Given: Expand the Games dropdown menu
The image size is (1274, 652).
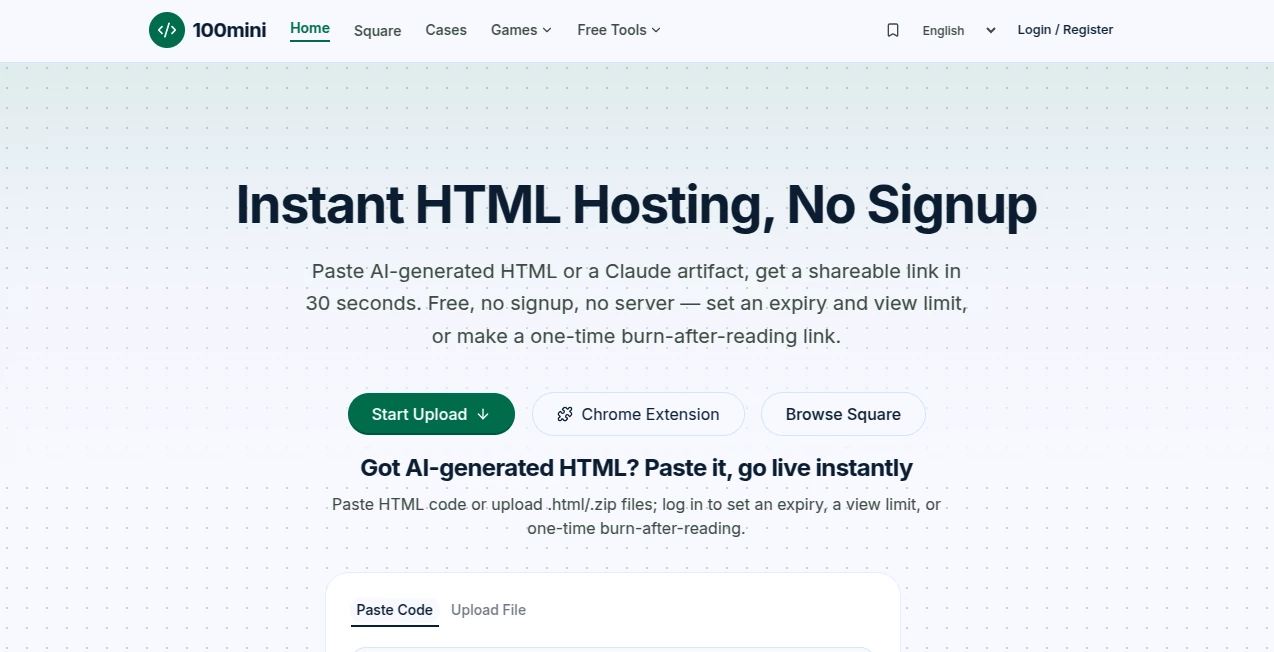Looking at the screenshot, I should pyautogui.click(x=521, y=30).
